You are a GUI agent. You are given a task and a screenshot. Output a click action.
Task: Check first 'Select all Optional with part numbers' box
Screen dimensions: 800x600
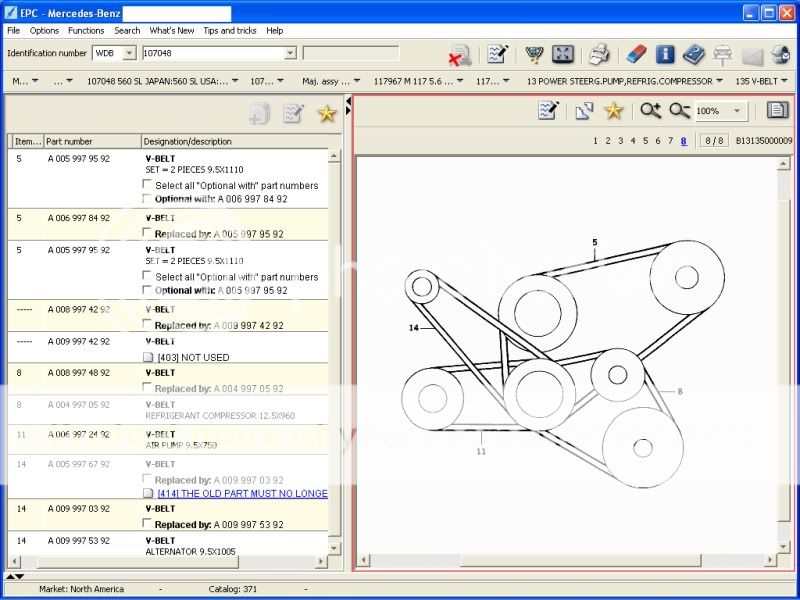[148, 185]
